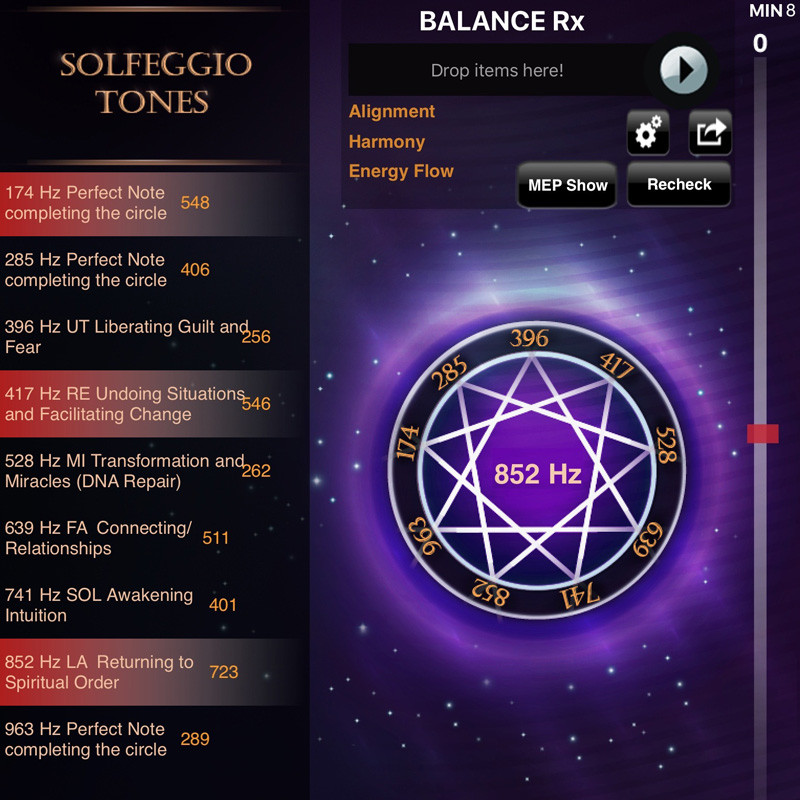Select 639 Hz FA Connecting/Relationships item

pyautogui.click(x=153, y=538)
